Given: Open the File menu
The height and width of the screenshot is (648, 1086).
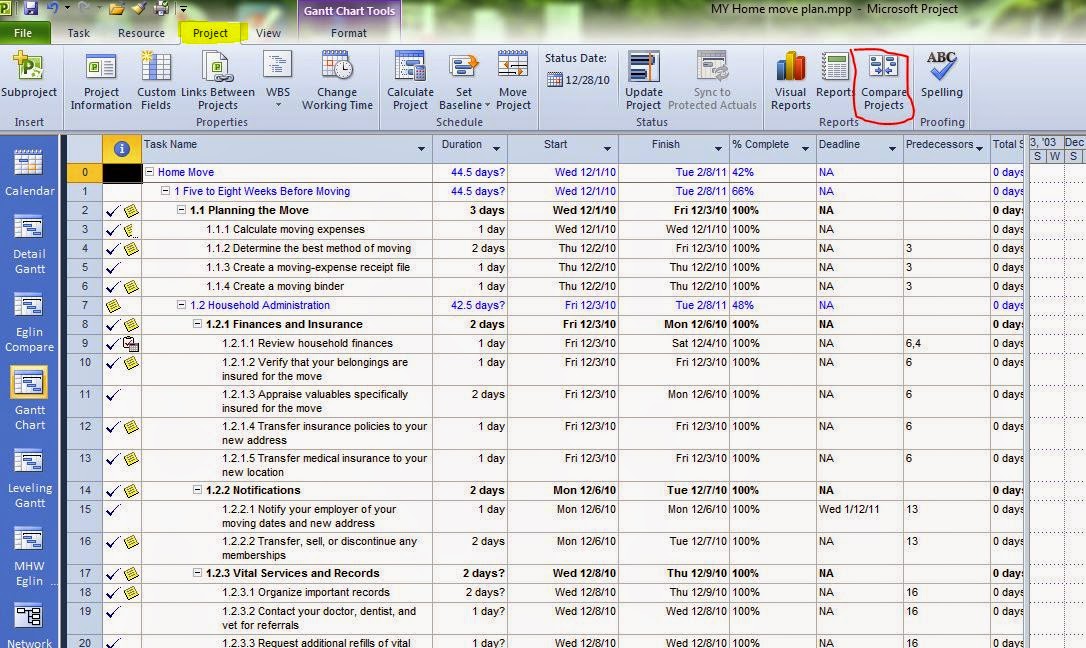Looking at the screenshot, I should (22, 32).
